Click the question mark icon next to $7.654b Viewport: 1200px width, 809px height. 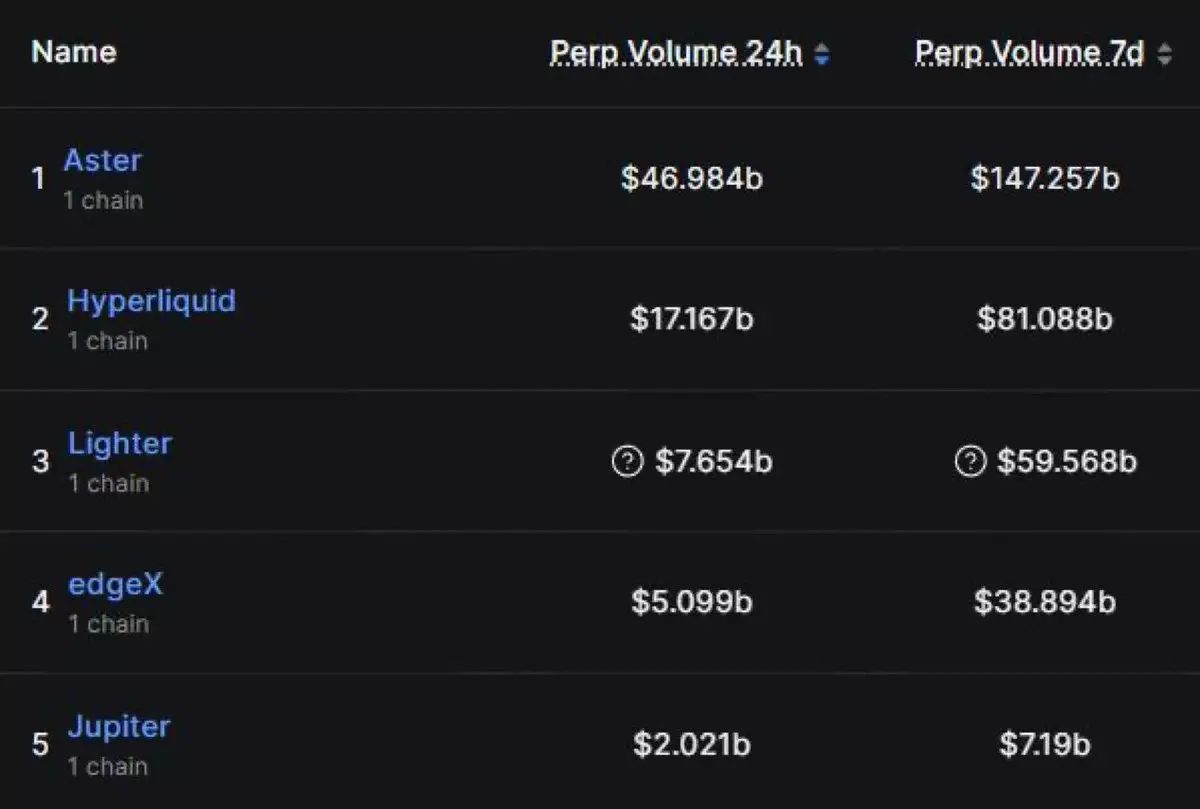[627, 462]
